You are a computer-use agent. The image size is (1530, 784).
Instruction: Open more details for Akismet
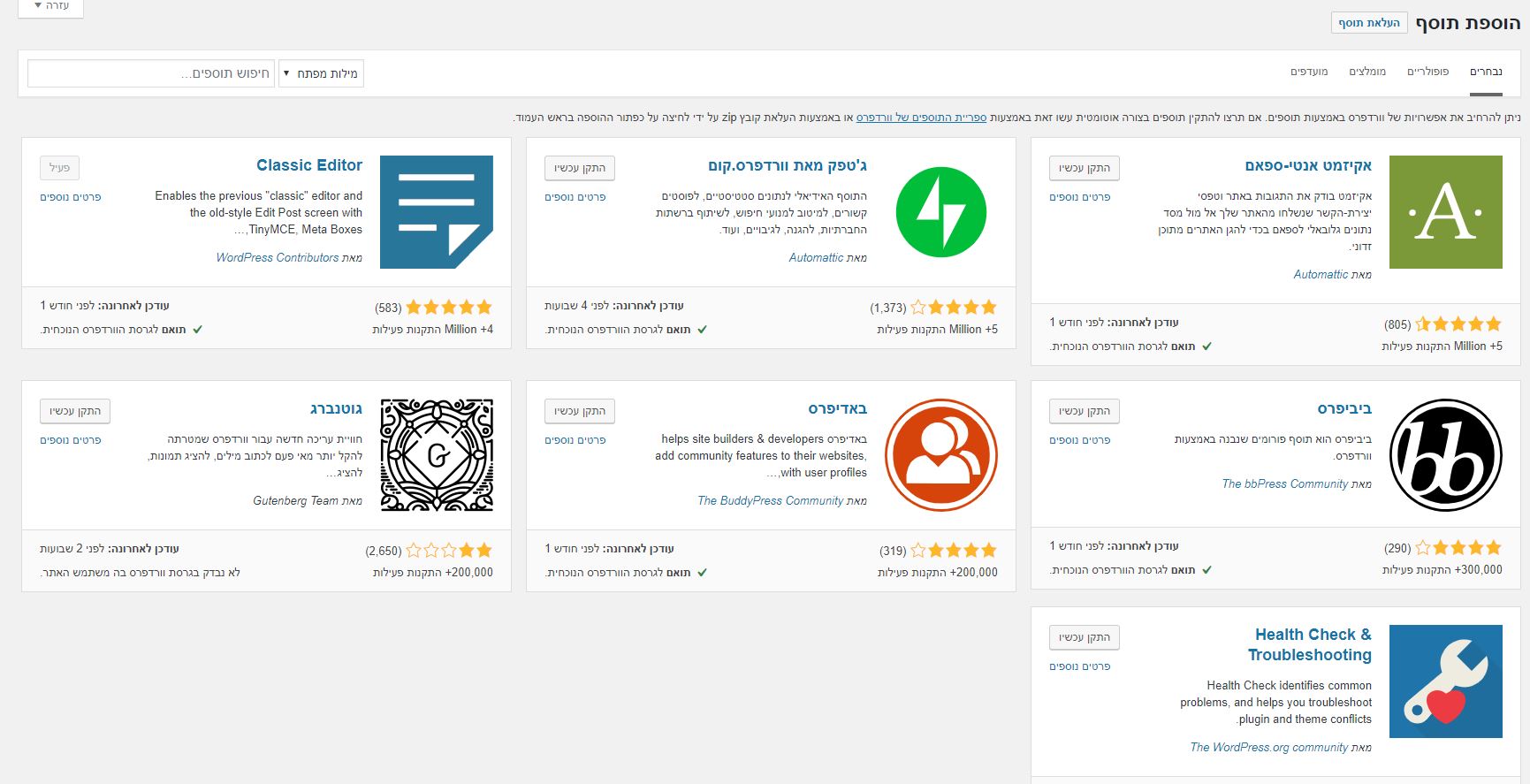1080,197
